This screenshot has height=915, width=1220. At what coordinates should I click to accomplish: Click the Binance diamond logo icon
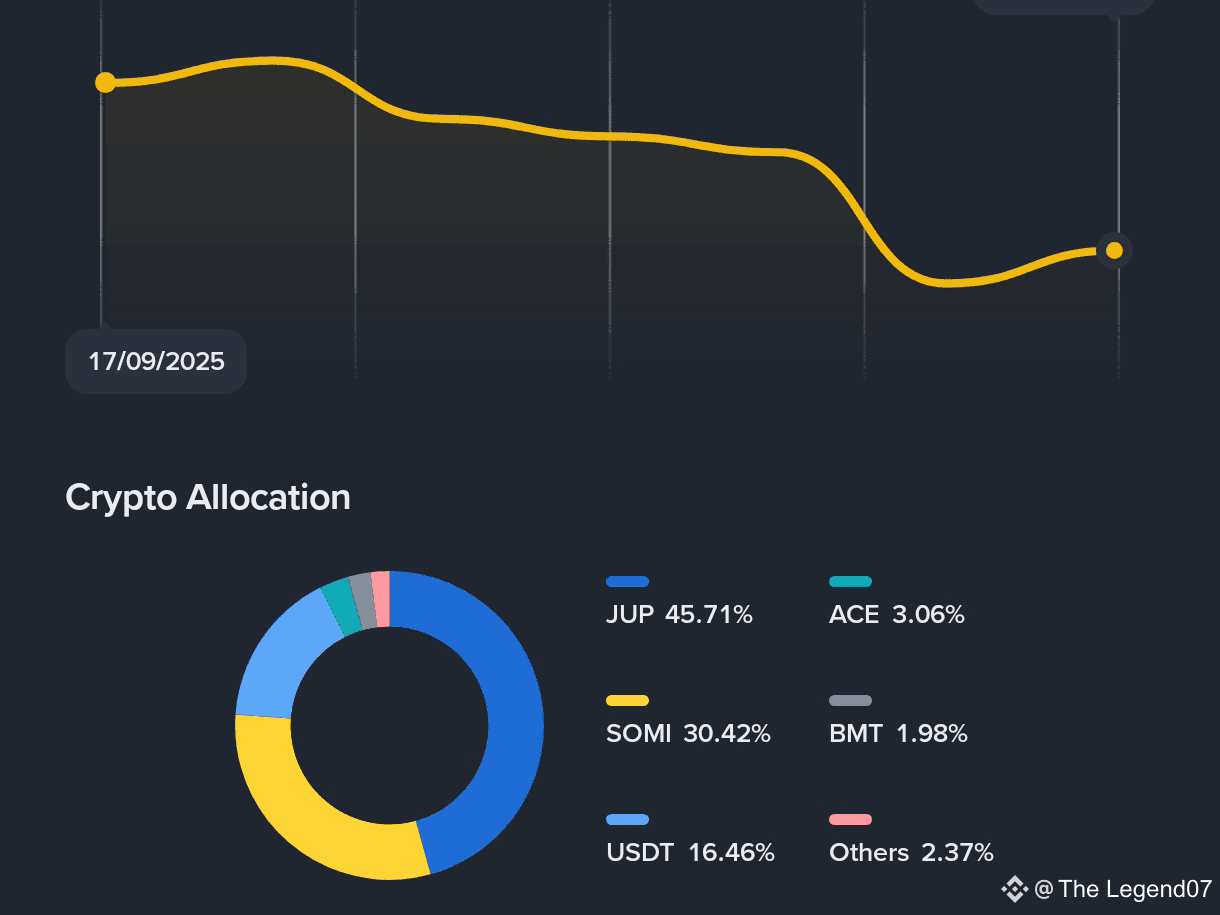[x=1015, y=886]
